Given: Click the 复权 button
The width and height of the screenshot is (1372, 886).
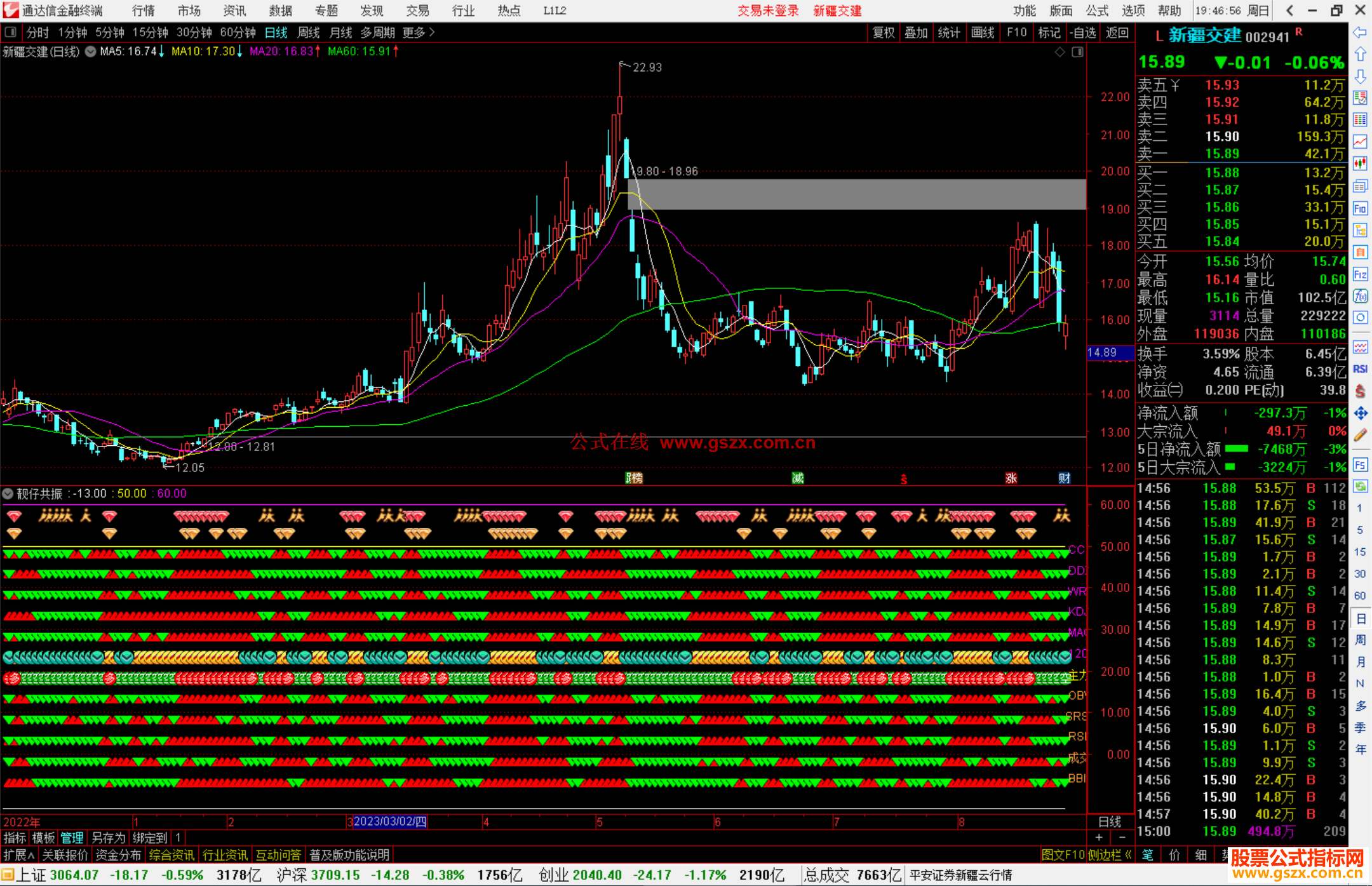Looking at the screenshot, I should click(883, 32).
